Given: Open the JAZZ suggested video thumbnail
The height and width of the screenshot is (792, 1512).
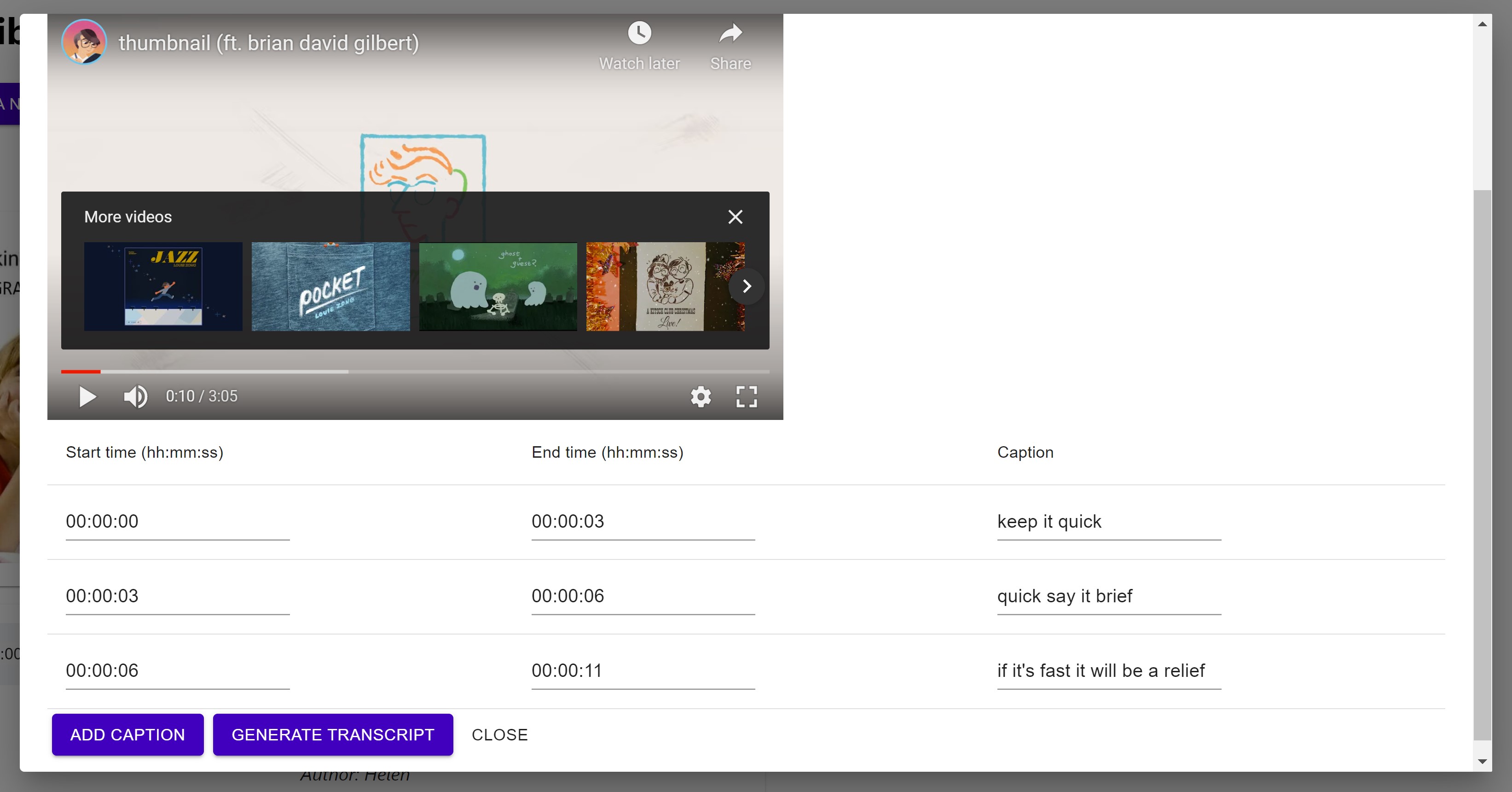Looking at the screenshot, I should 163,286.
